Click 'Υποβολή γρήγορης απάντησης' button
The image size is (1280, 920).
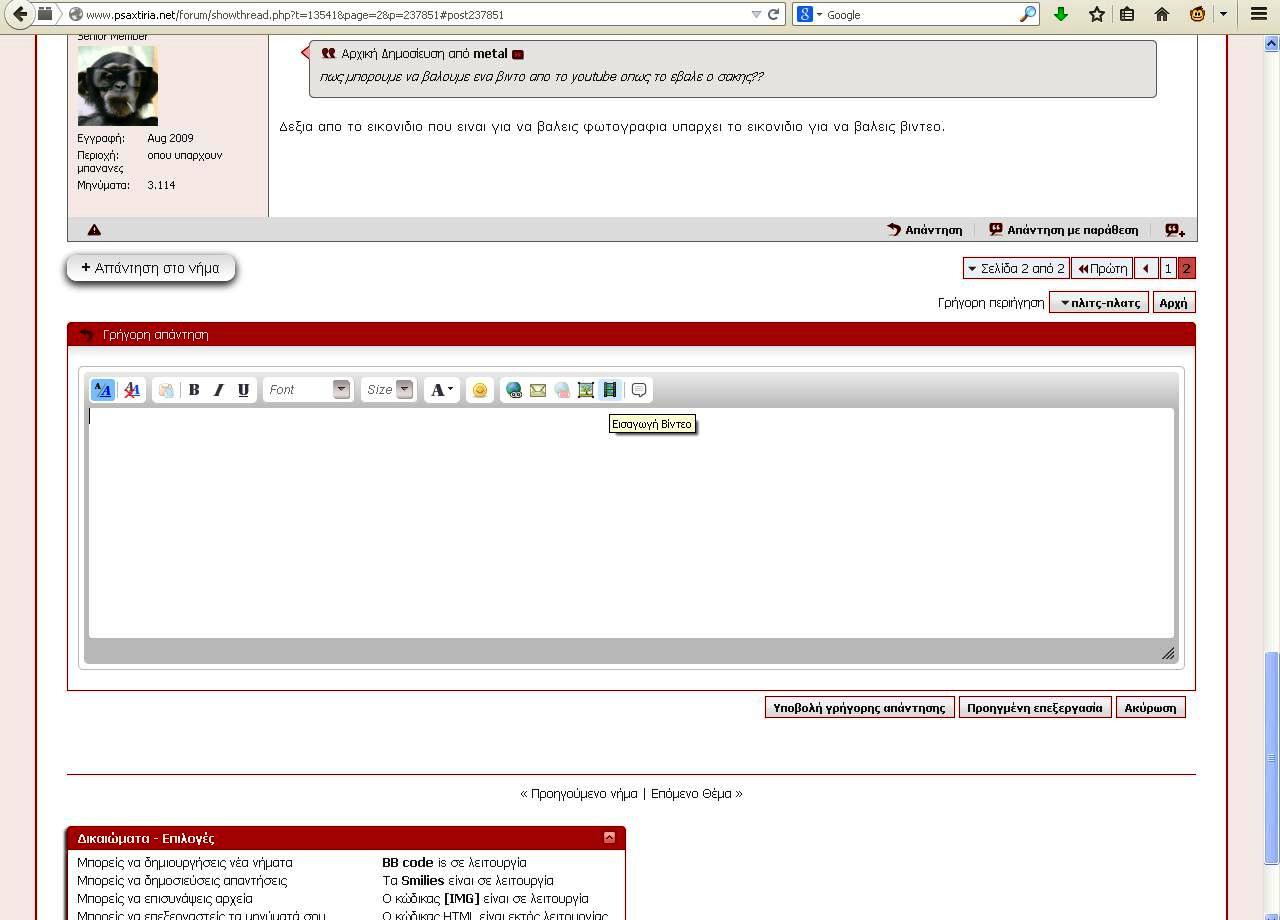pos(859,708)
